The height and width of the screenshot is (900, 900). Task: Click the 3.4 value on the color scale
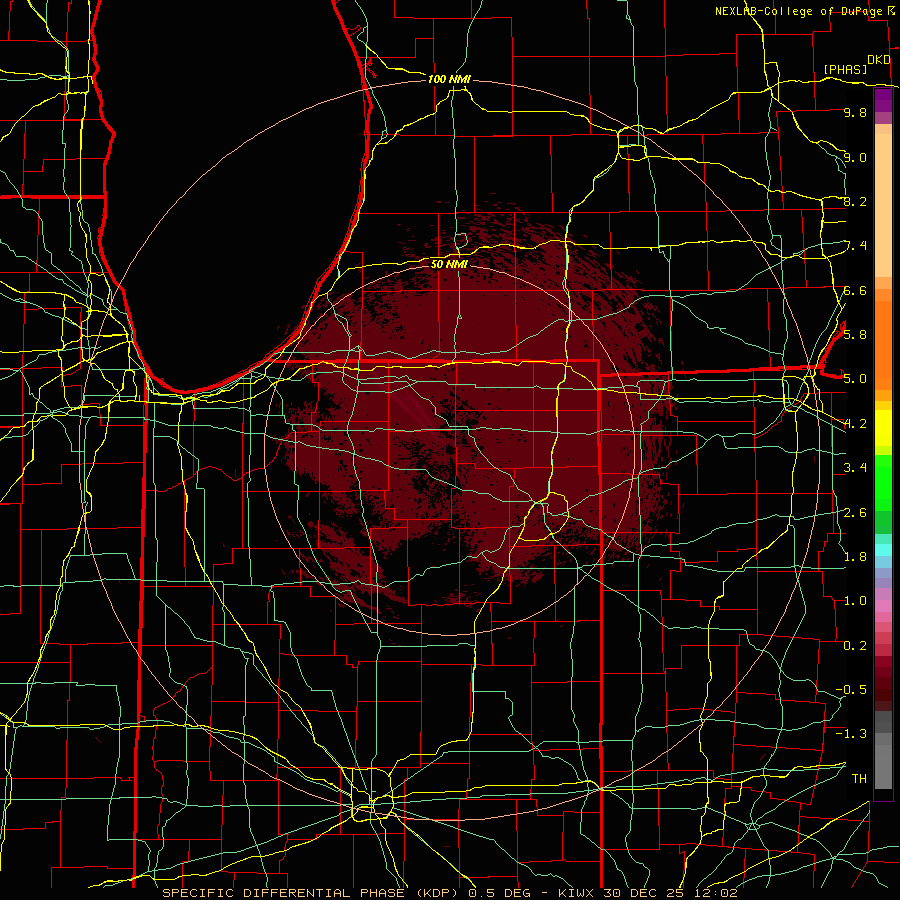pos(855,467)
